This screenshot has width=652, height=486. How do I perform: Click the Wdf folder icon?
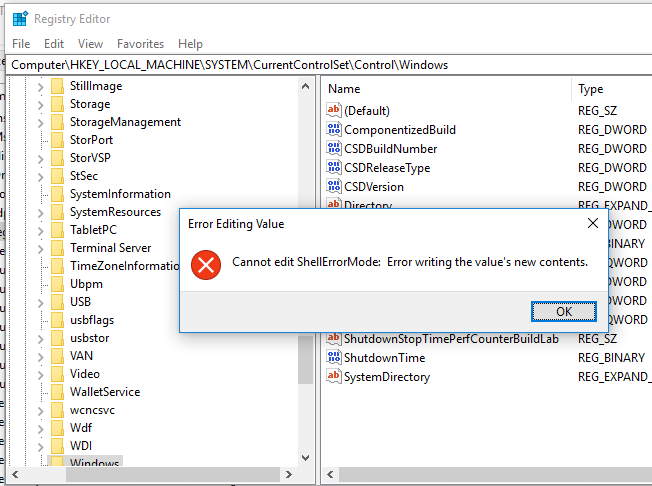click(57, 428)
